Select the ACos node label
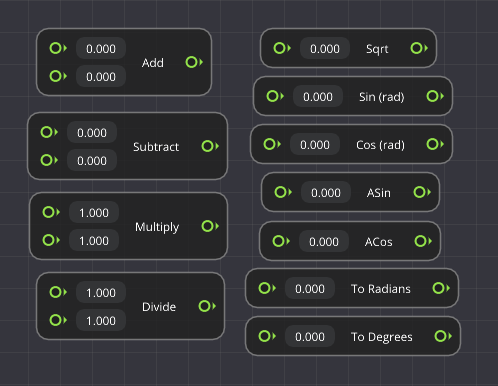 [379, 242]
